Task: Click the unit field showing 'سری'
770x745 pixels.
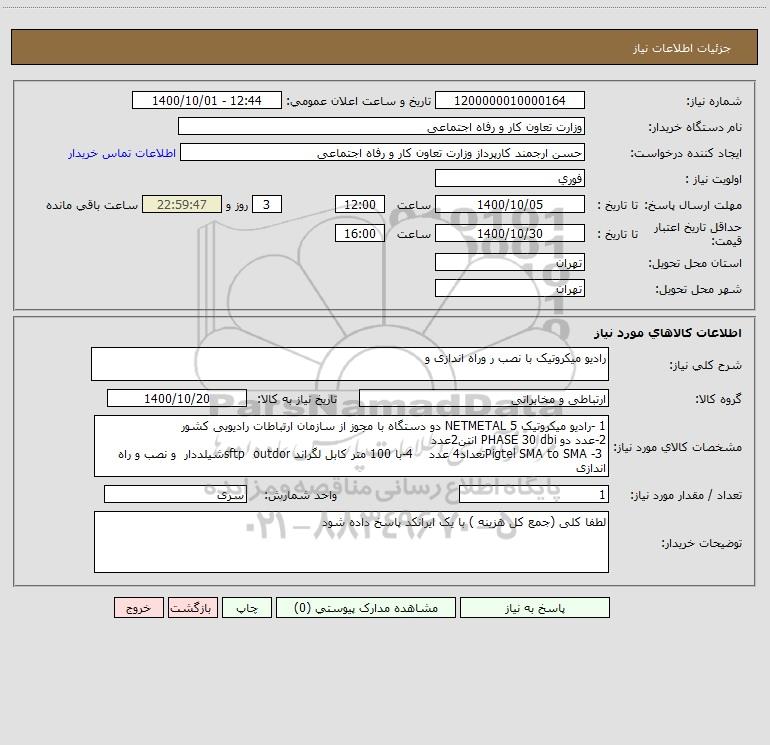Action: coord(175,494)
